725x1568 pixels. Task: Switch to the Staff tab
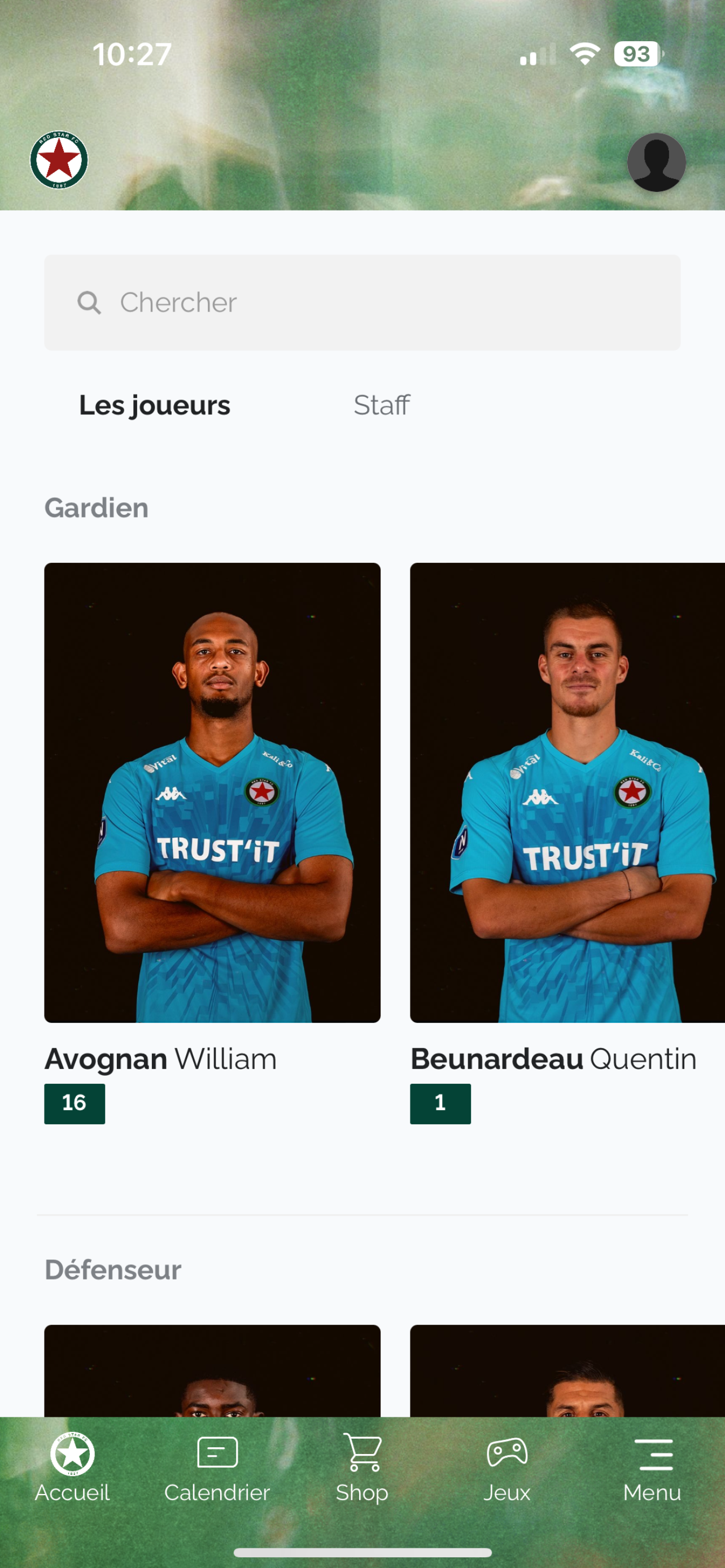[x=382, y=405]
